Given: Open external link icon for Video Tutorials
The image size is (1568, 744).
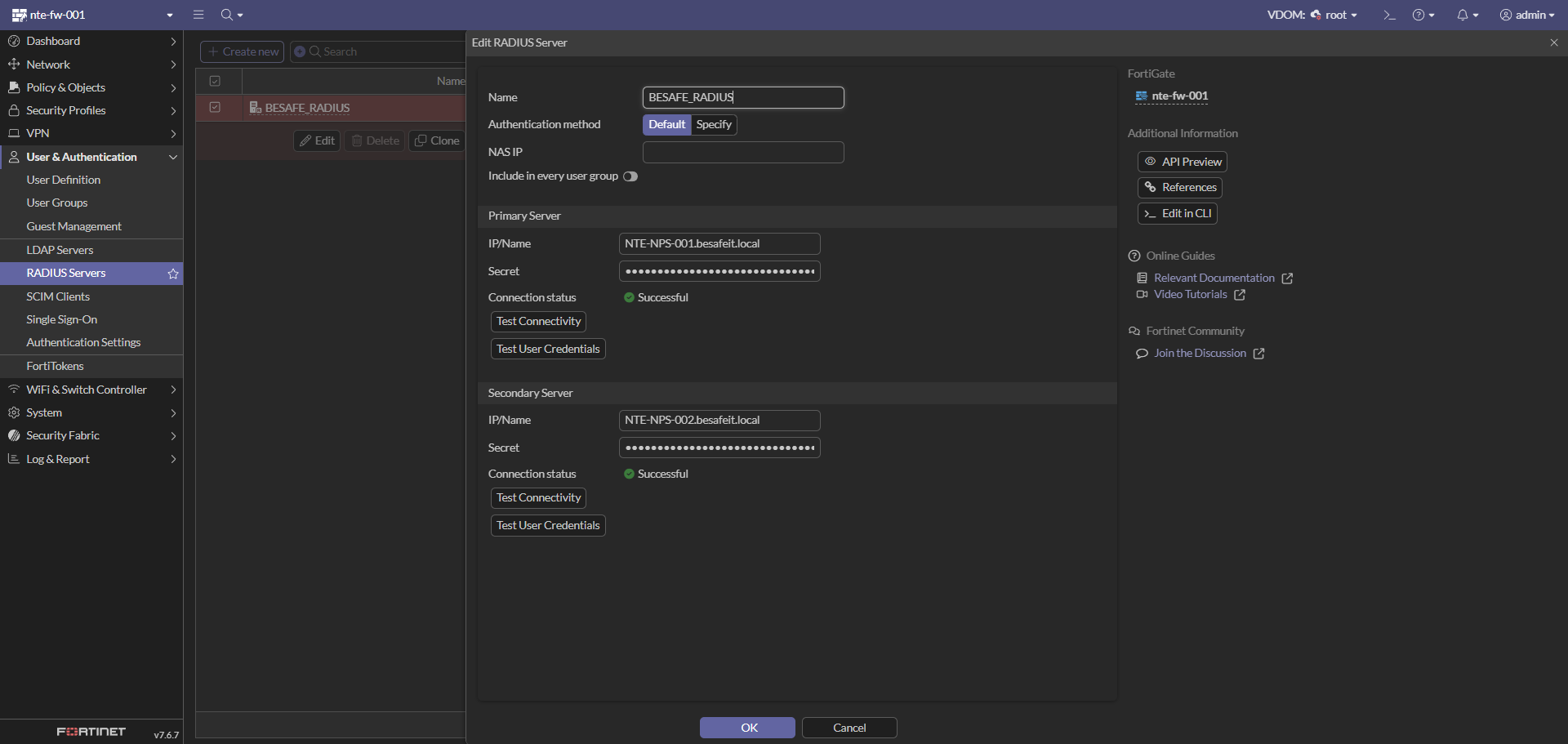Looking at the screenshot, I should click(x=1240, y=295).
